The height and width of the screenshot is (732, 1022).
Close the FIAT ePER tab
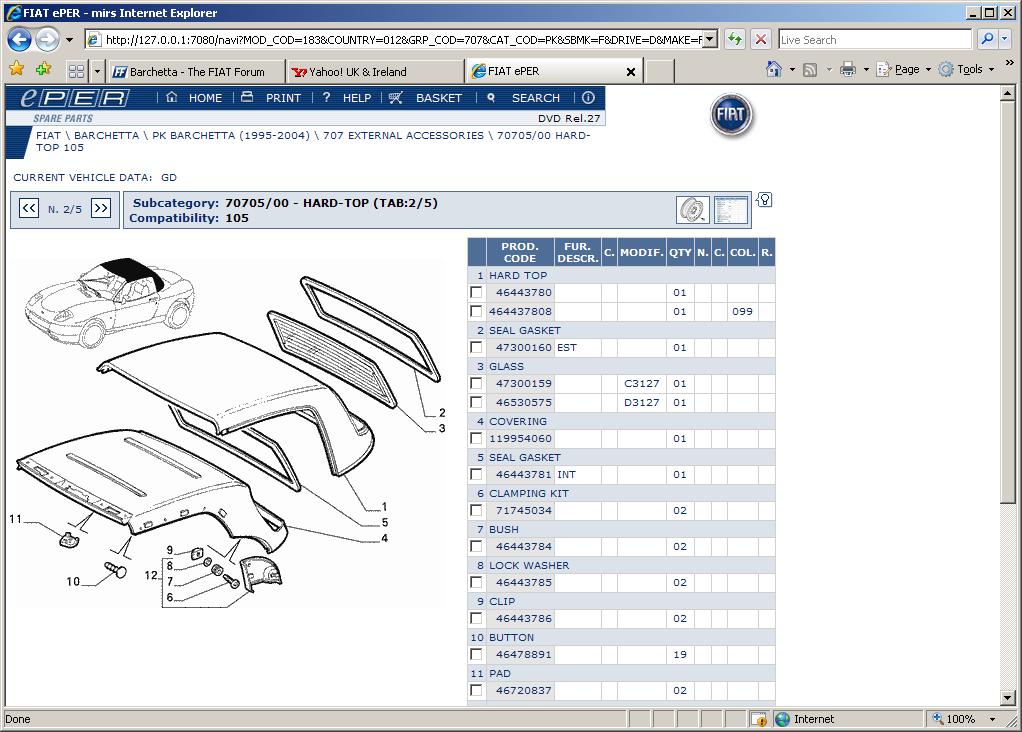tap(630, 72)
